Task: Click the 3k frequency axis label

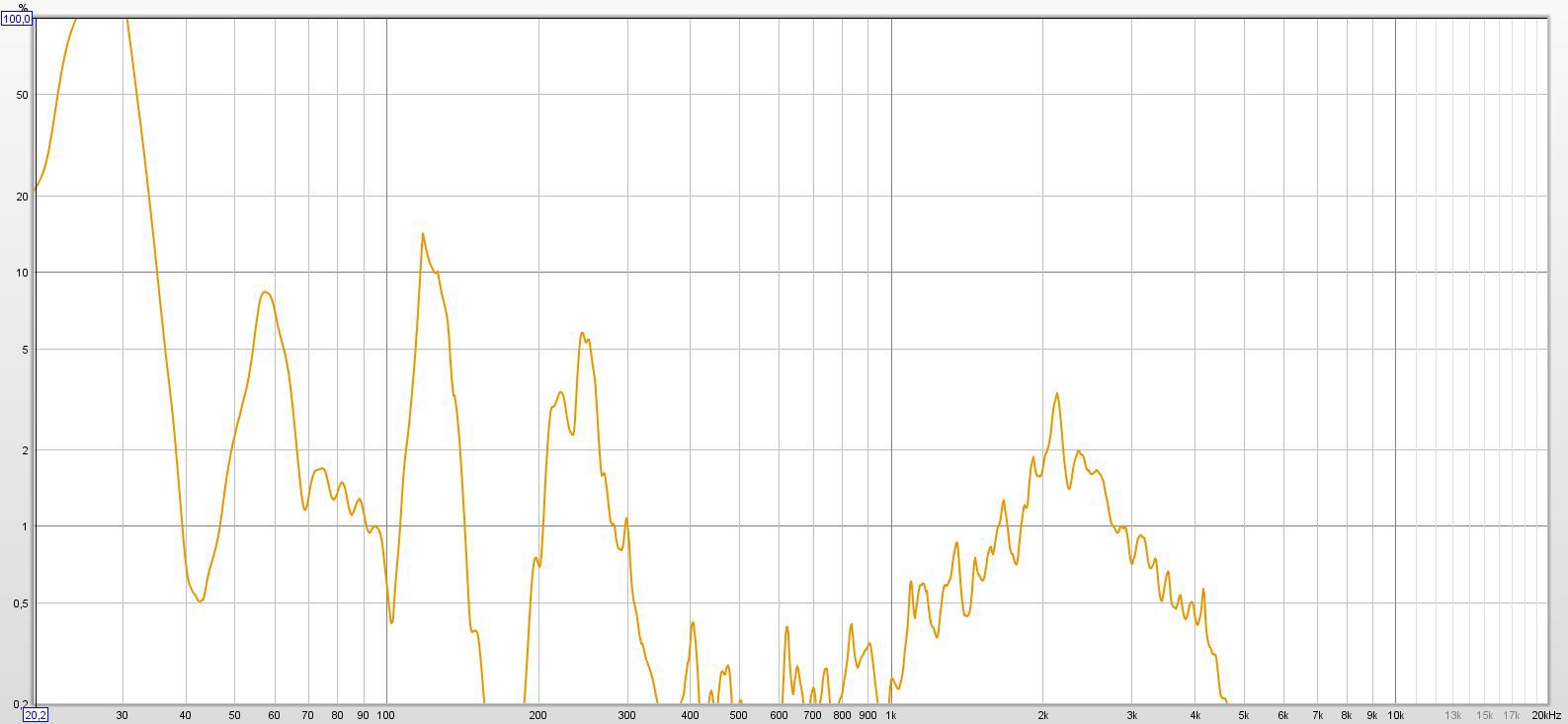Action: point(1131,715)
